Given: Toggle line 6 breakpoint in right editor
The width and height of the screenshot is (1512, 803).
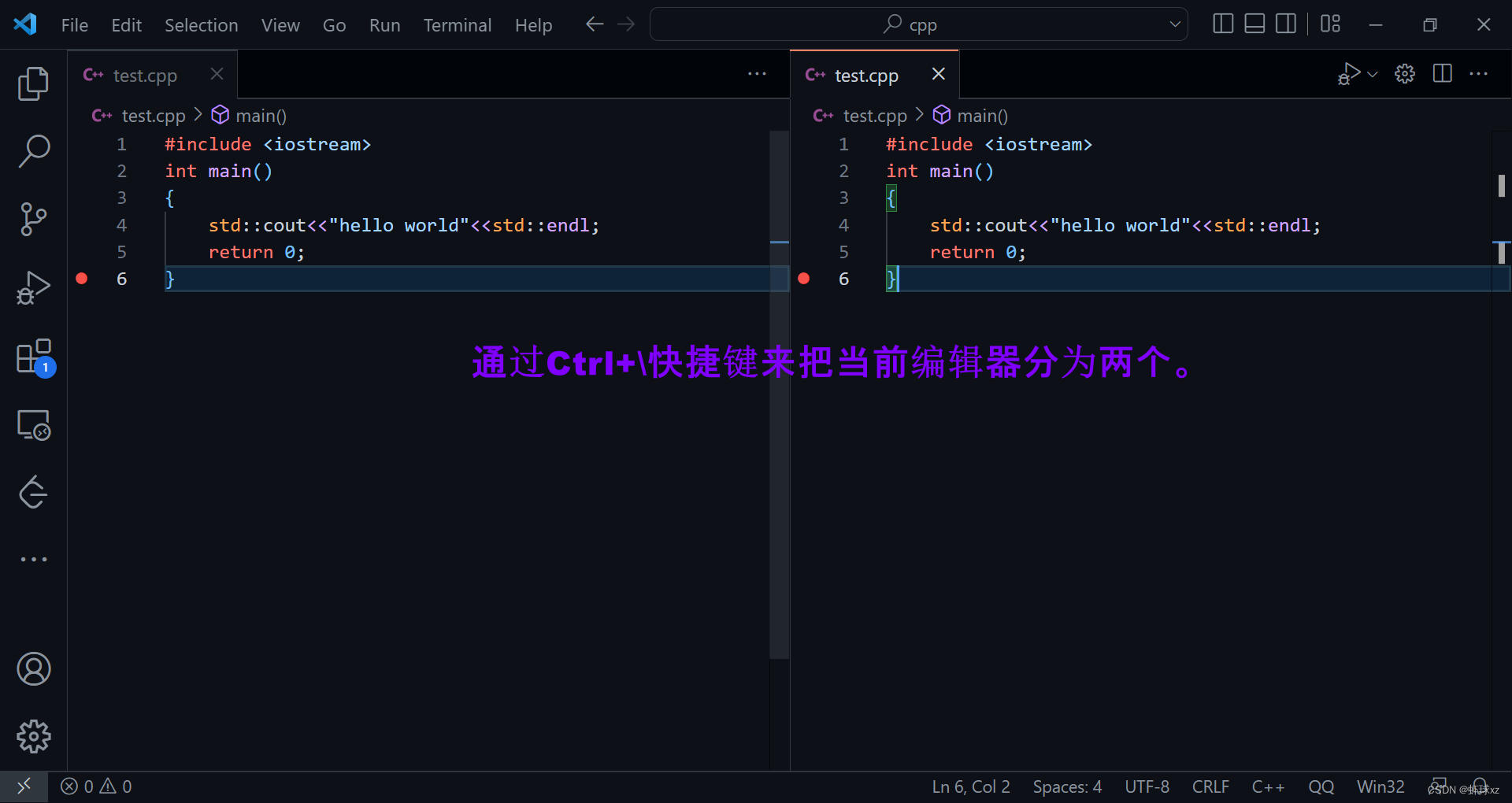Looking at the screenshot, I should click(803, 278).
